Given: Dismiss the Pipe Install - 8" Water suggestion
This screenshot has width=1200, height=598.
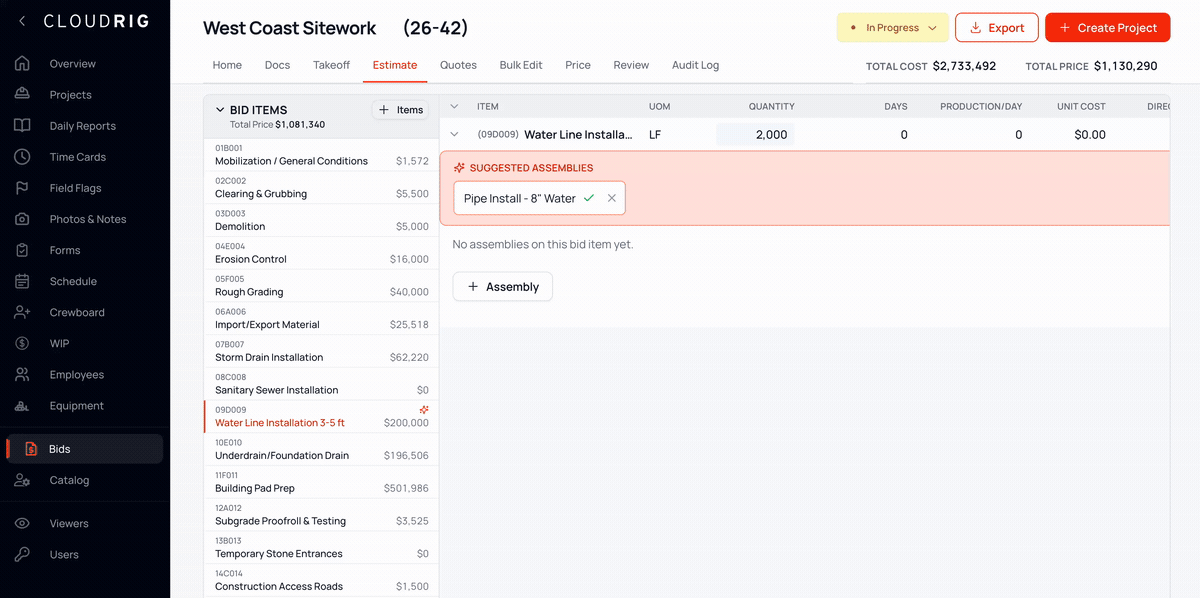Looking at the screenshot, I should [612, 198].
